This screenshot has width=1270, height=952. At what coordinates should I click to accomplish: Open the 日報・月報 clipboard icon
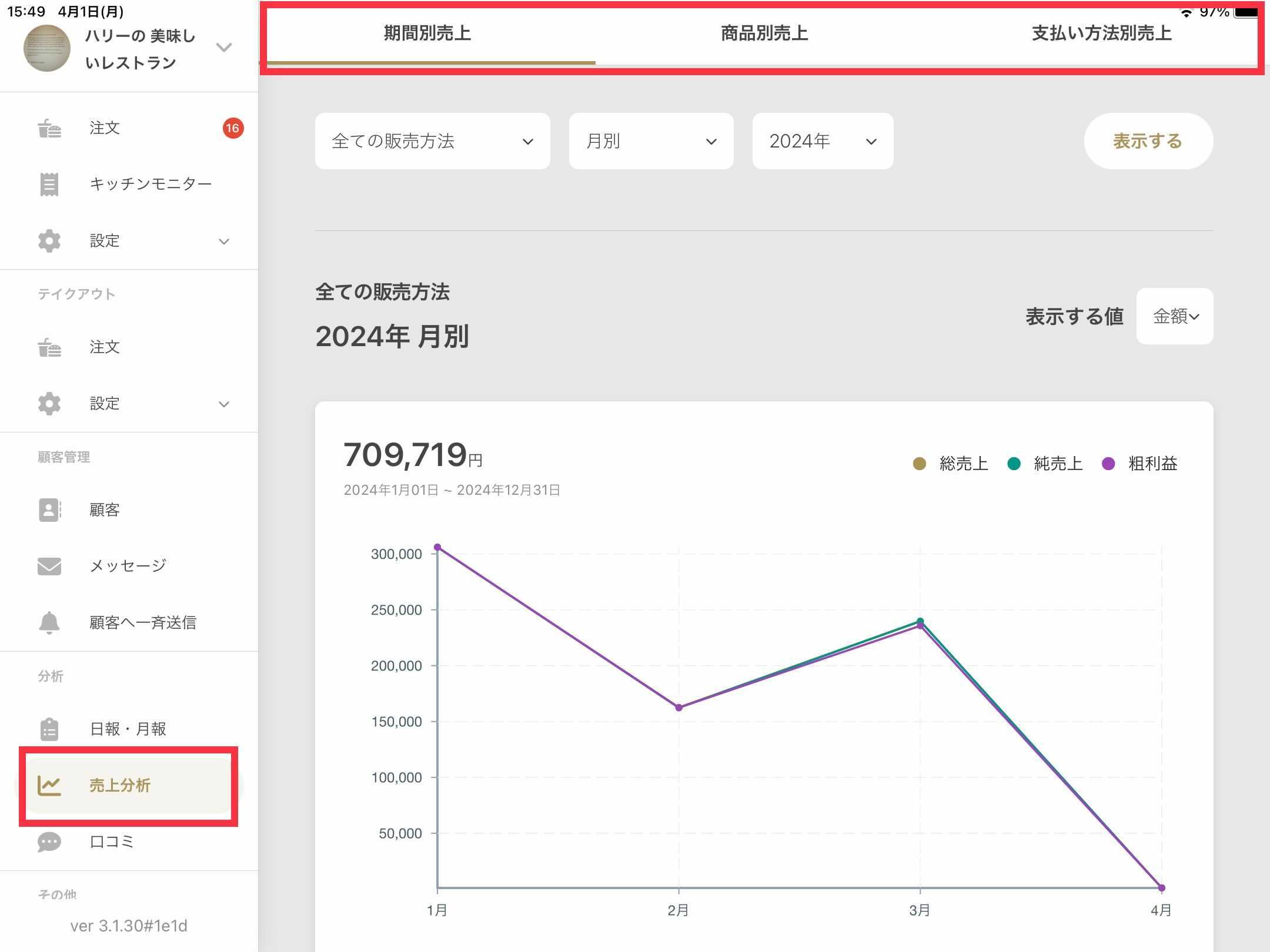tap(49, 729)
